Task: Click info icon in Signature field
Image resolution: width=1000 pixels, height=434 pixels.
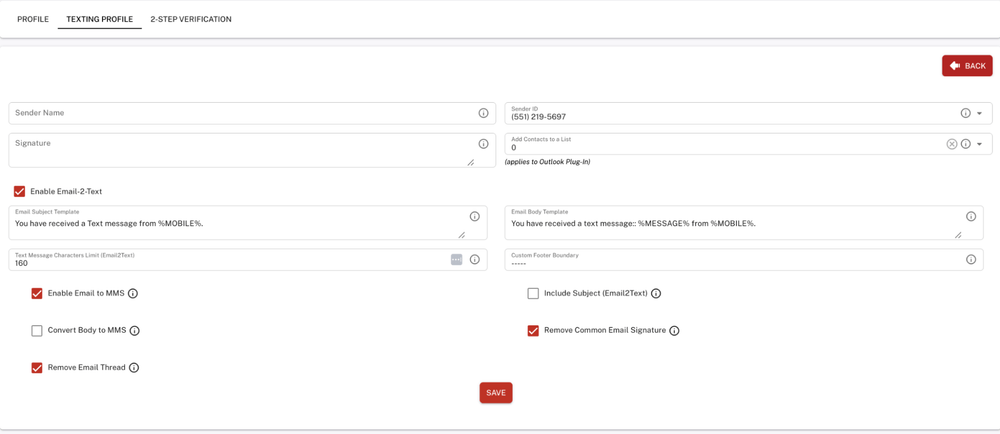Action: (x=483, y=144)
